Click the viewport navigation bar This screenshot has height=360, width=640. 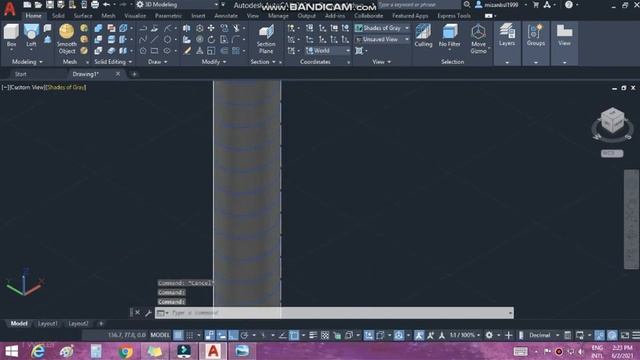[x=631, y=219]
